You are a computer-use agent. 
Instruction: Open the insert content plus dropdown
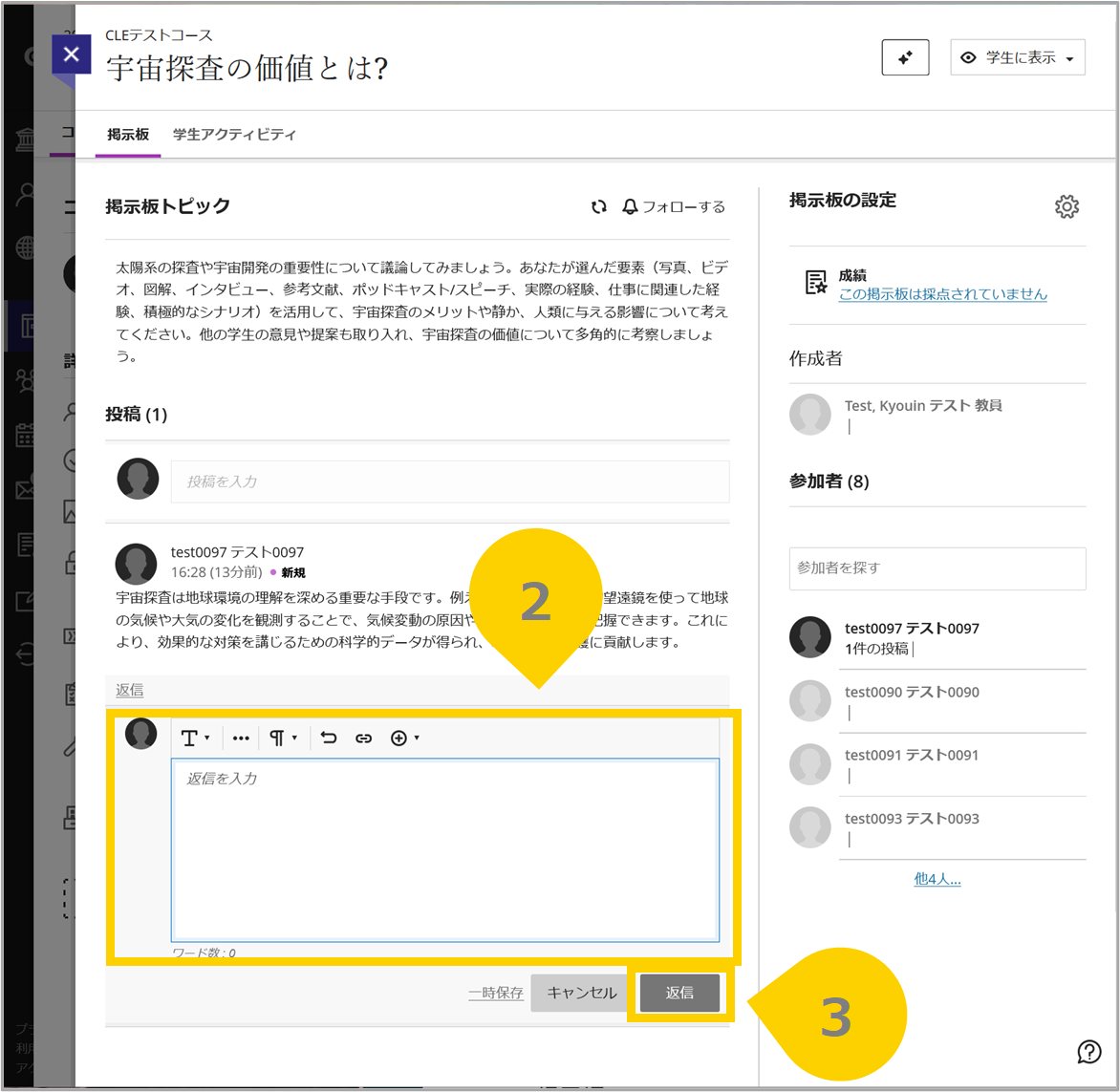405,738
